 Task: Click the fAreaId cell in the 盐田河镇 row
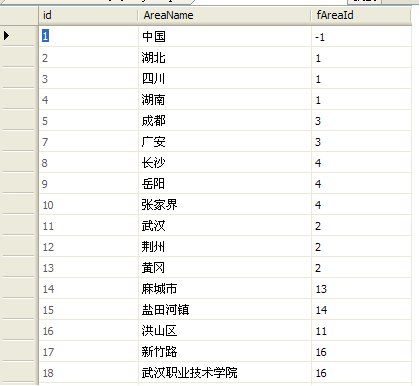[361, 310]
